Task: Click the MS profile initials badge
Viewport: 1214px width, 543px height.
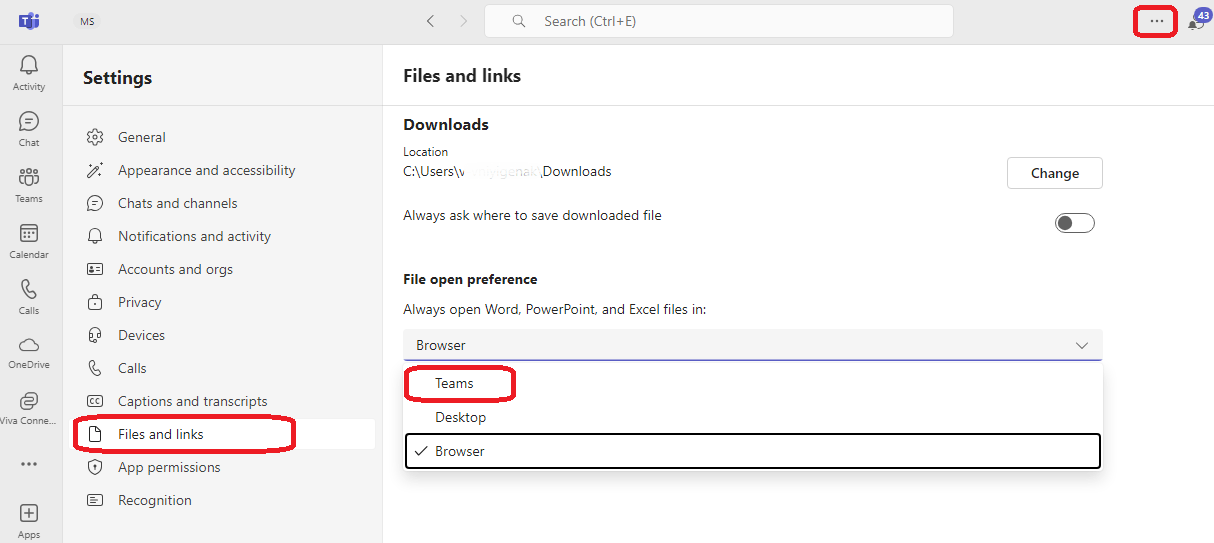Action: [x=88, y=21]
